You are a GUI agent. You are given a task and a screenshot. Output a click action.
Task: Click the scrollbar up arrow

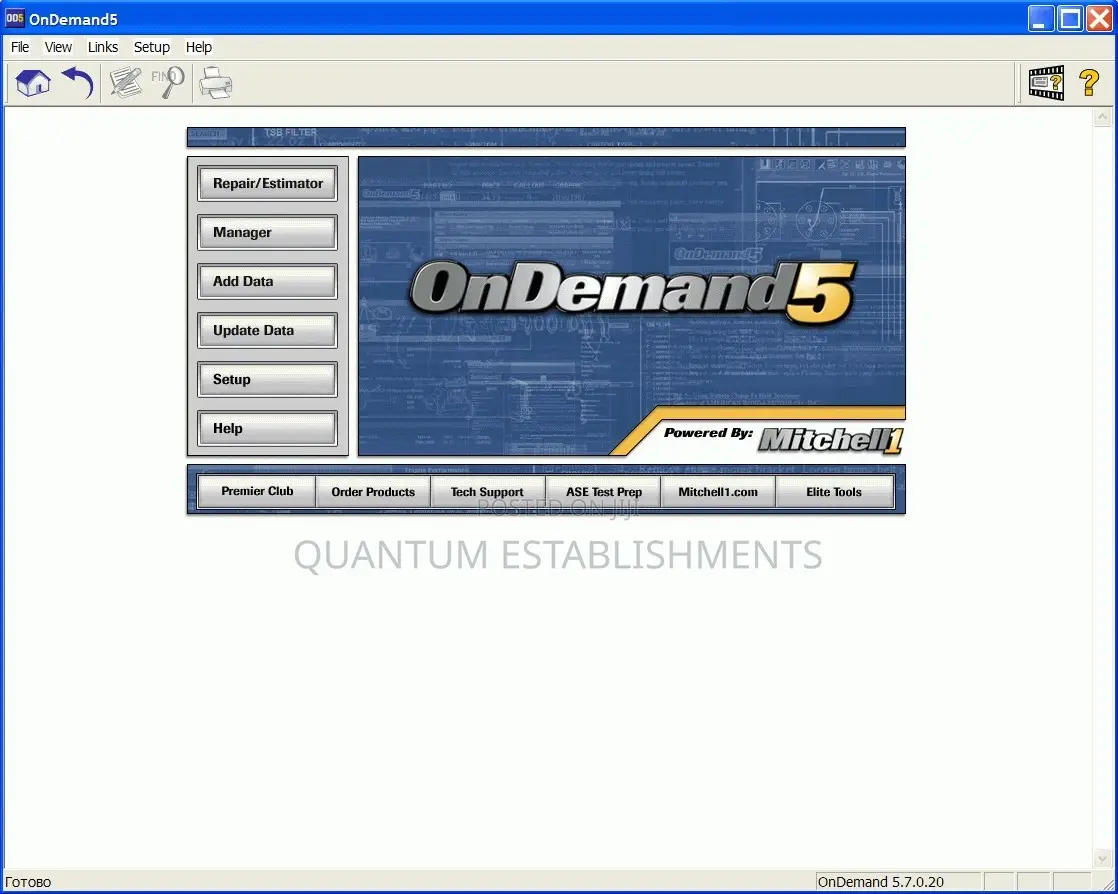pos(1102,117)
